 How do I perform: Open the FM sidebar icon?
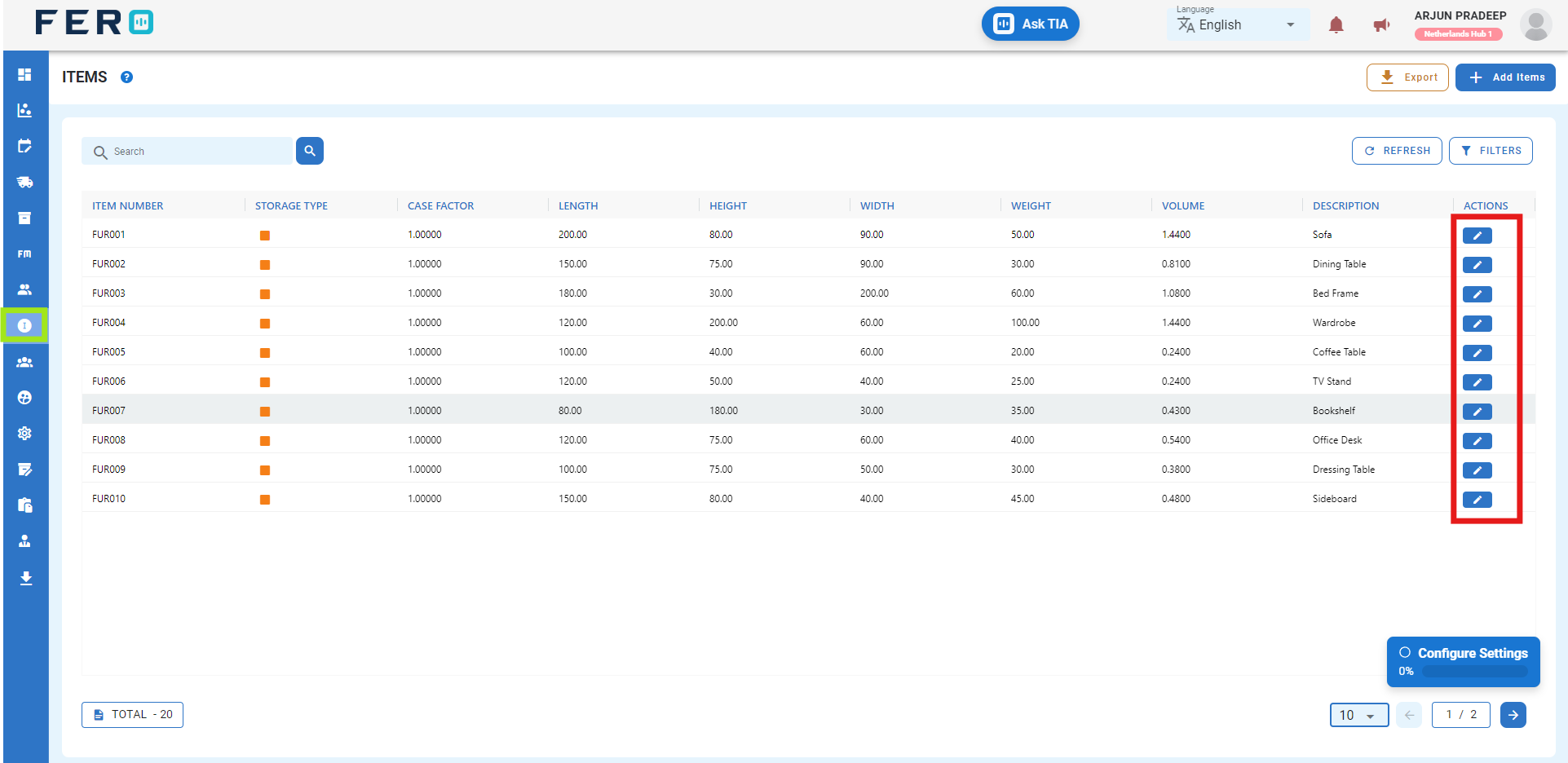24,254
